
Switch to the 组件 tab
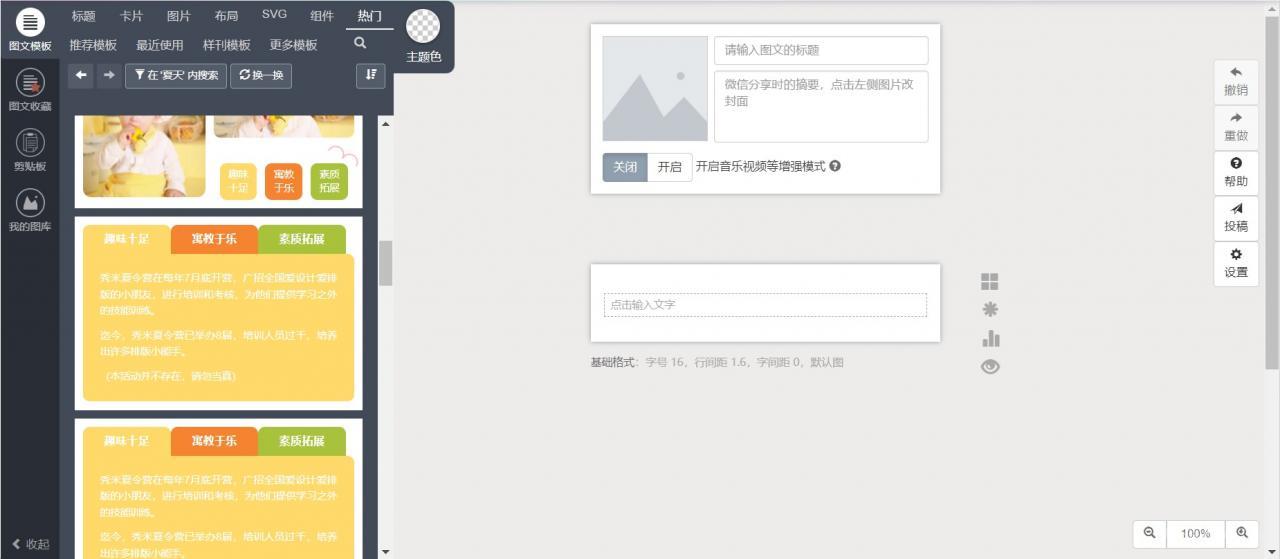(x=322, y=16)
